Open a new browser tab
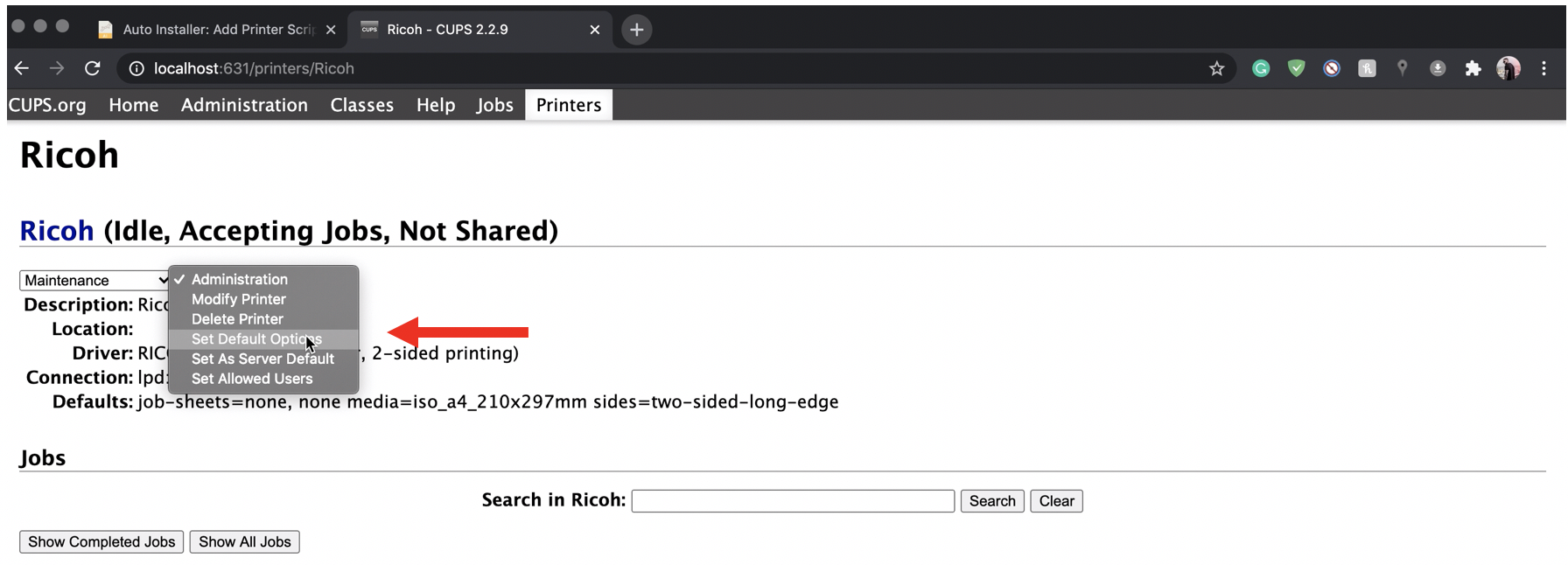Image resolution: width=1568 pixels, height=565 pixels. pyautogui.click(x=636, y=30)
